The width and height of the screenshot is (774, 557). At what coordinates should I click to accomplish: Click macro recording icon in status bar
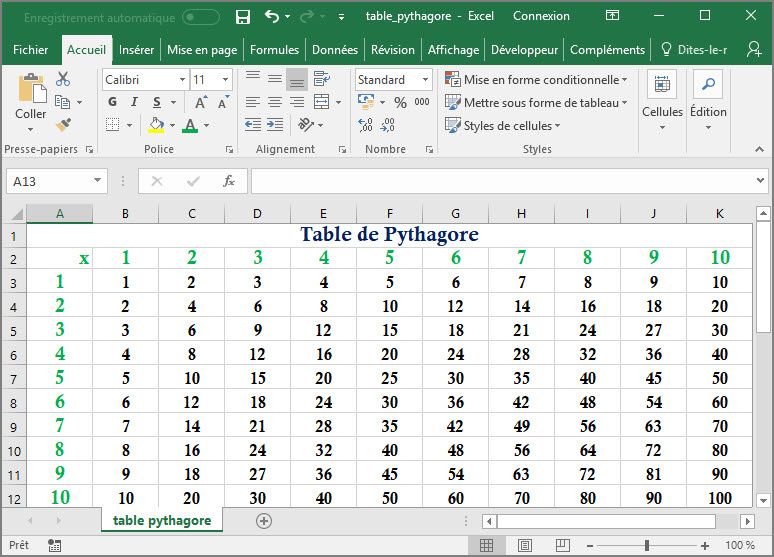coord(54,545)
